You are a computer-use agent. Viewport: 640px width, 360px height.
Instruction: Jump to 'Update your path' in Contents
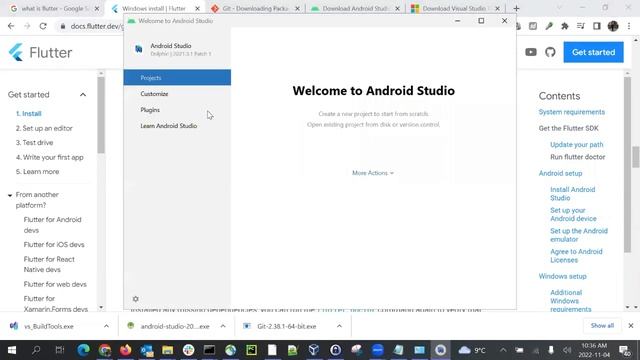576,144
